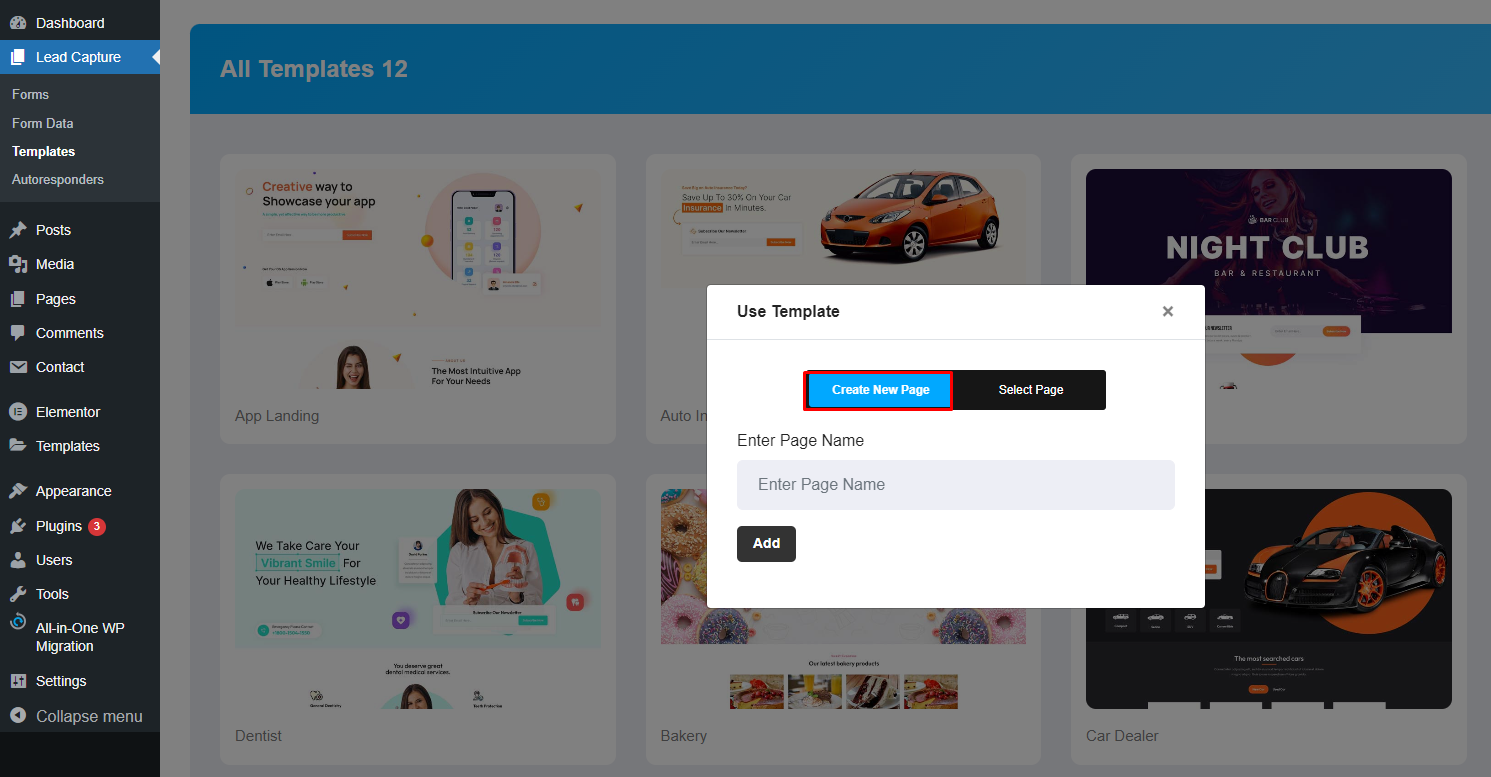Click the Contact envelope icon

(18, 367)
